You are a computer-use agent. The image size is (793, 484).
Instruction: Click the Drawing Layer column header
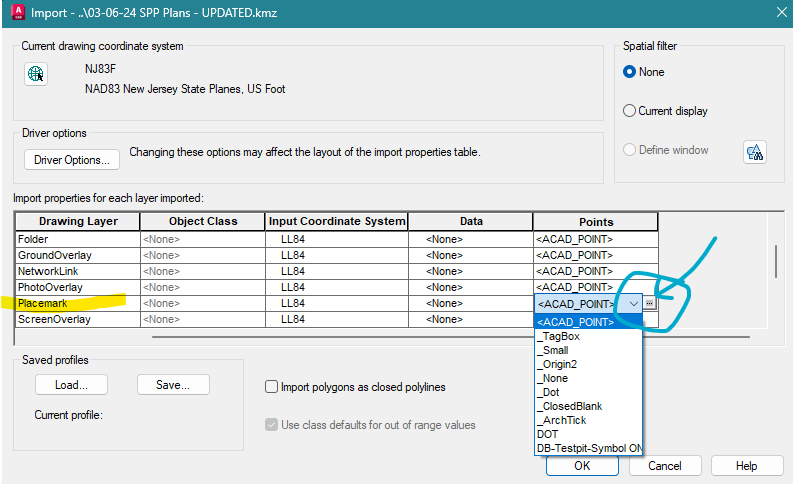pos(78,222)
